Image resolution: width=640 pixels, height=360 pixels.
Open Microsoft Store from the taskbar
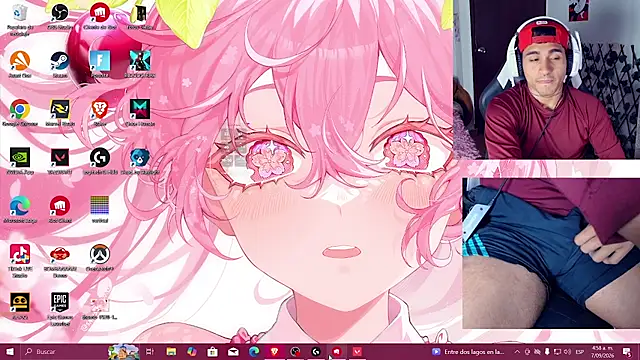[x=212, y=351]
